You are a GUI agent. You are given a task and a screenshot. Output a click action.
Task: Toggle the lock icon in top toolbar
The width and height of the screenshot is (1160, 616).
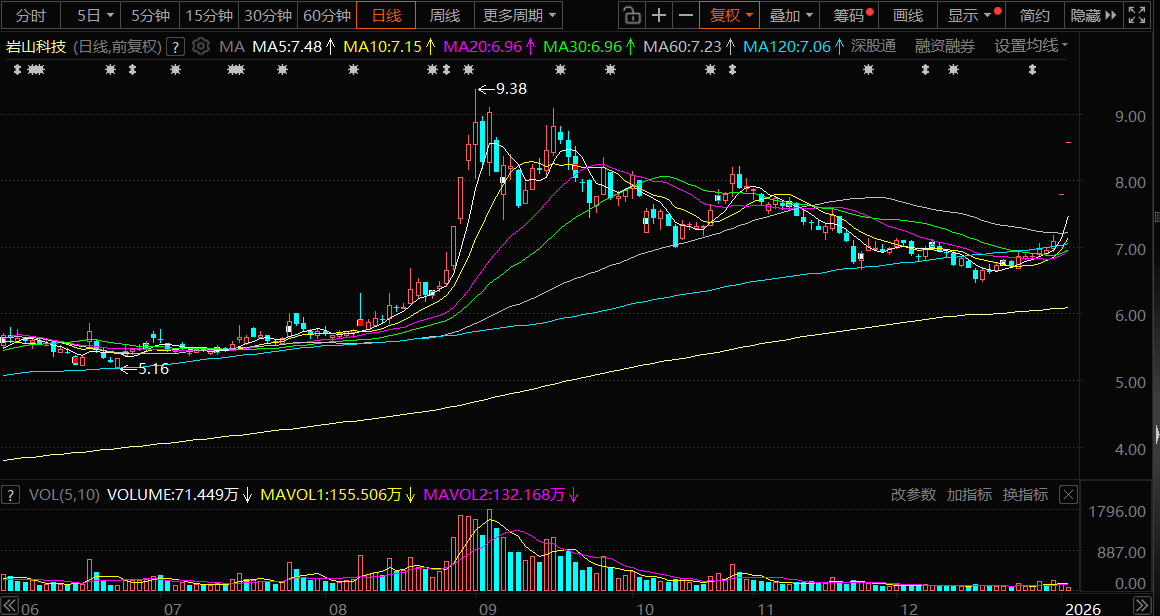631,15
